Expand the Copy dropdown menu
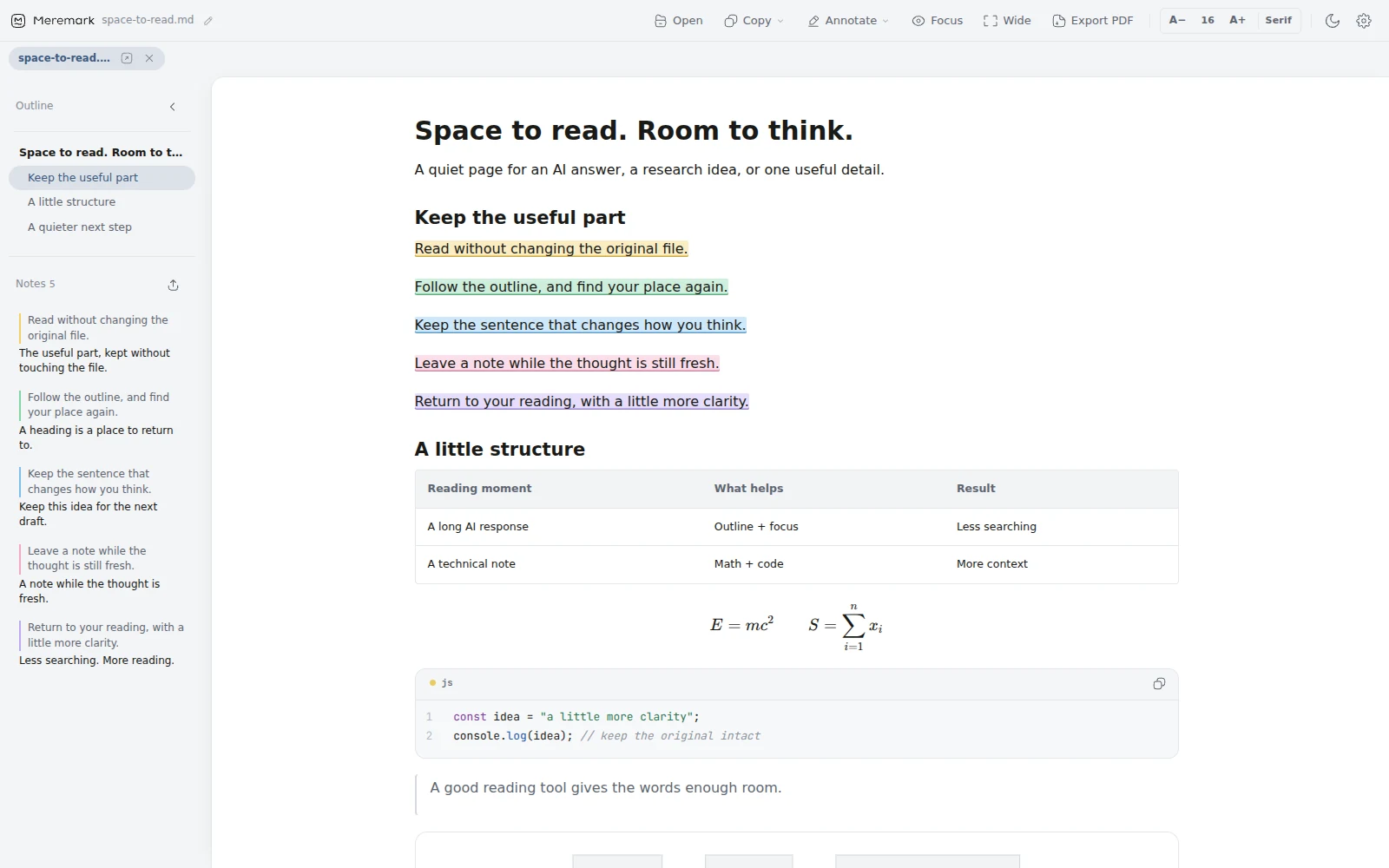 pos(754,21)
